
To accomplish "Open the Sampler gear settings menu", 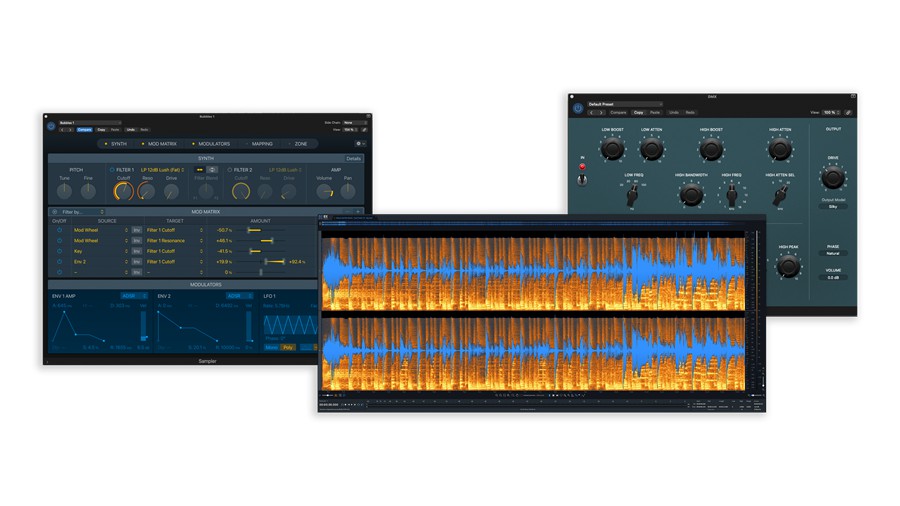I will [359, 144].
